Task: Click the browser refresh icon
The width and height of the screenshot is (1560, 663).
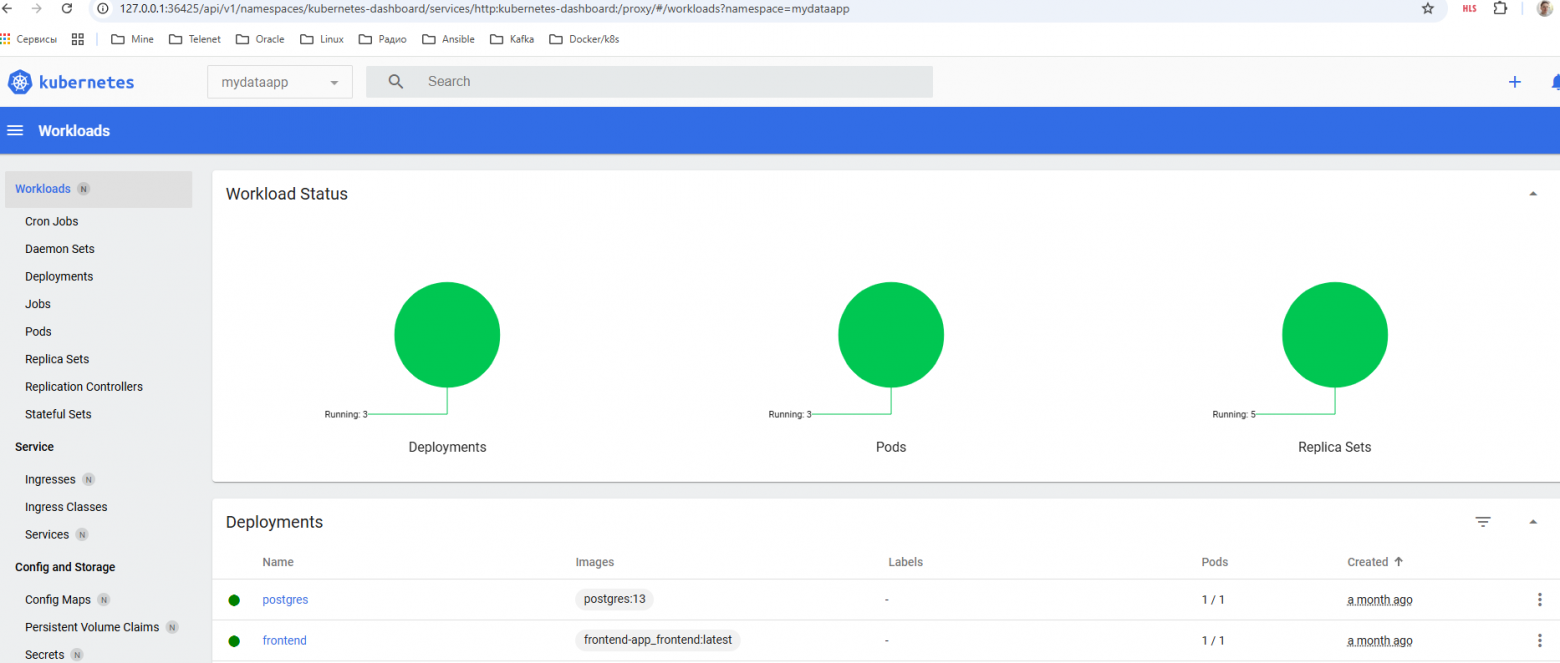Action: point(66,8)
